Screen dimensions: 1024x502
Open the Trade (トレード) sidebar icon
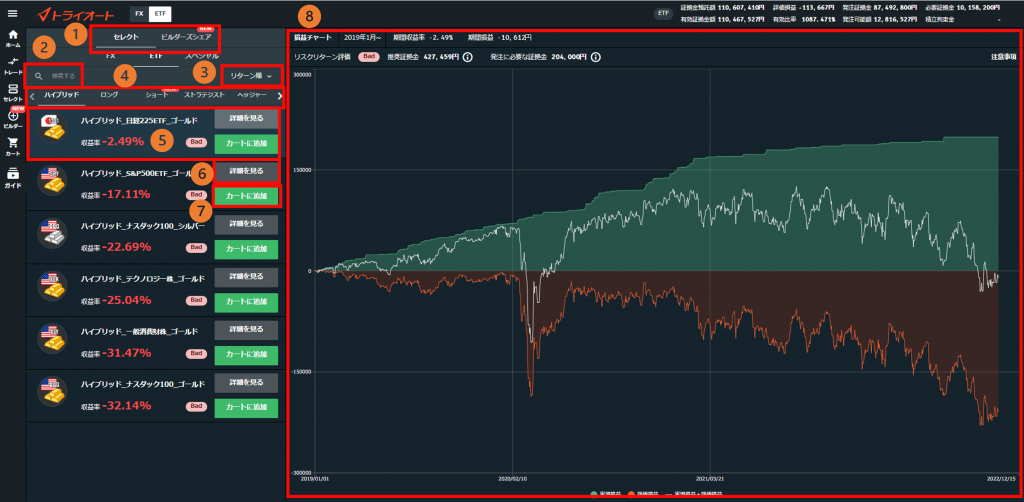pos(13,66)
